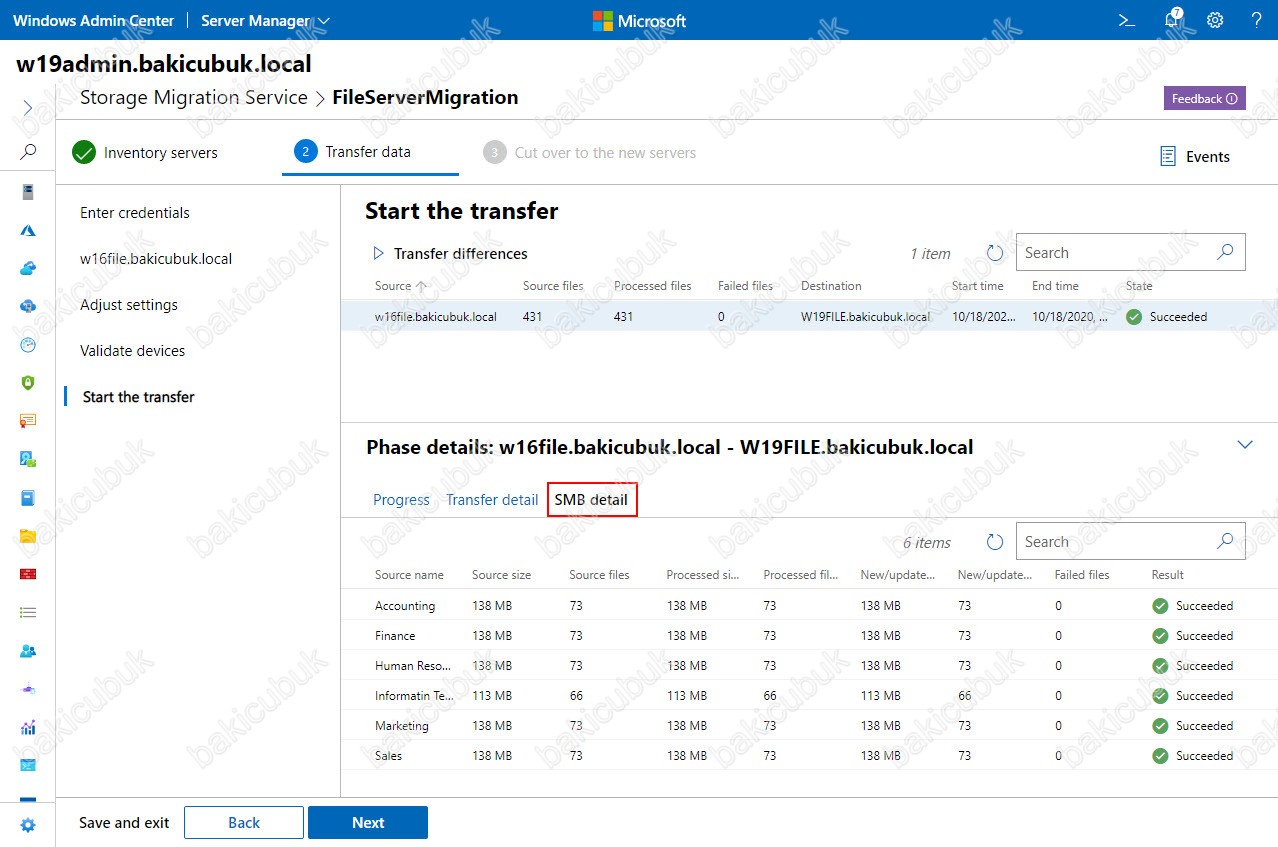Image resolution: width=1278 pixels, height=847 pixels.
Task: Open the two-people Local users icon
Action: (x=28, y=650)
